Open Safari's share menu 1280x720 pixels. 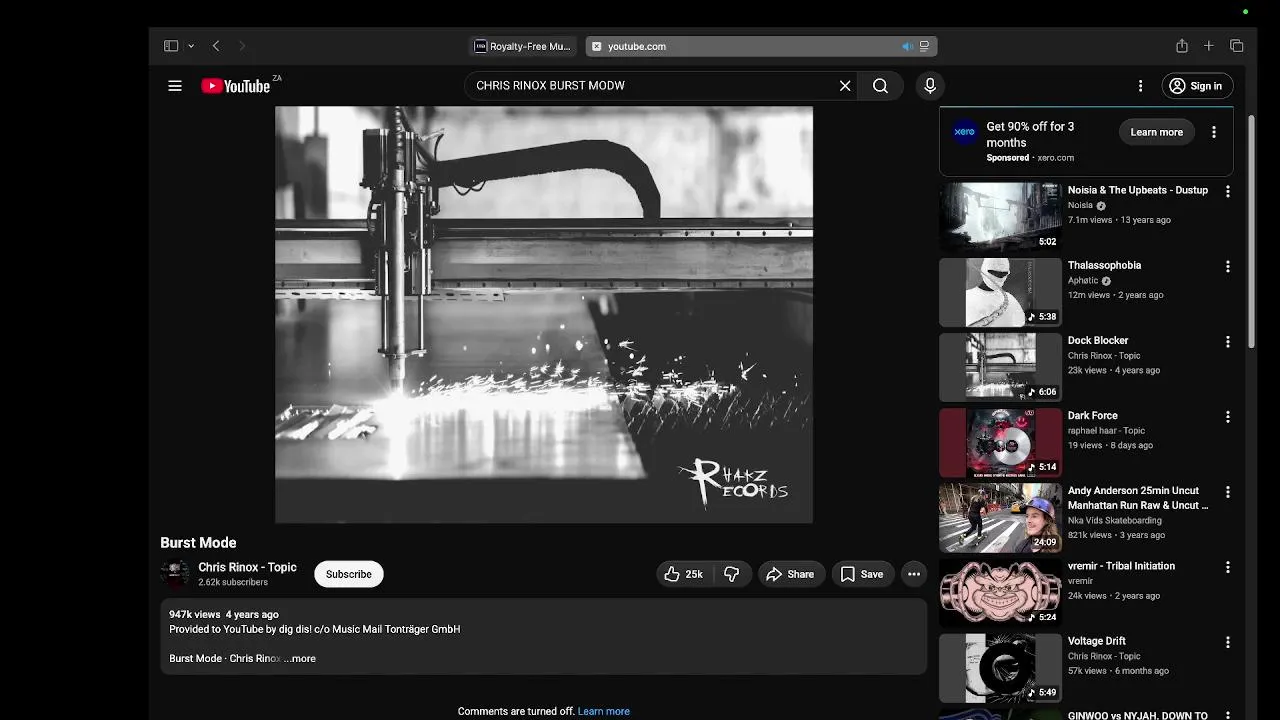pos(1182,46)
